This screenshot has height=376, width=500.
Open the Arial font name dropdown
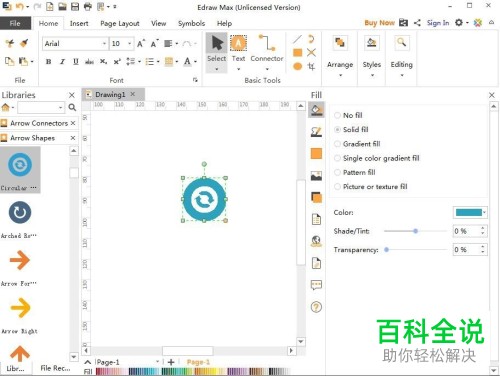coord(104,44)
